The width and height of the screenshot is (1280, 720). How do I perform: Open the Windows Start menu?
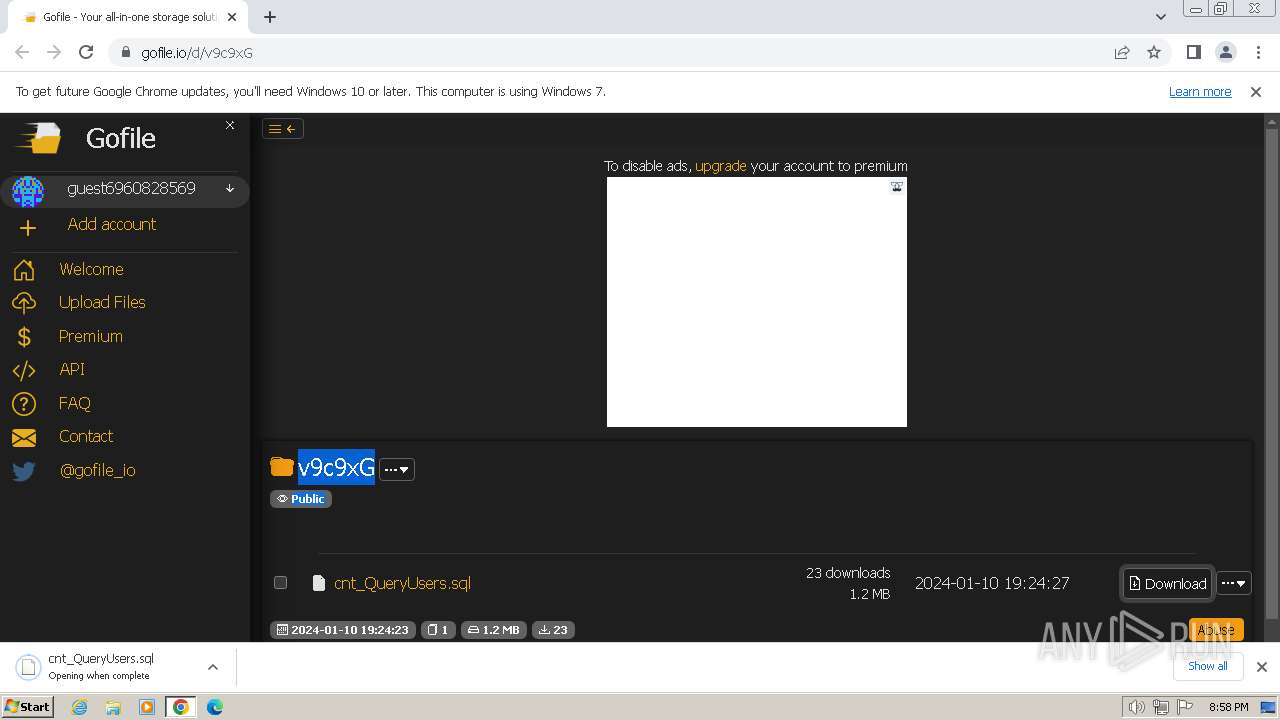27,706
